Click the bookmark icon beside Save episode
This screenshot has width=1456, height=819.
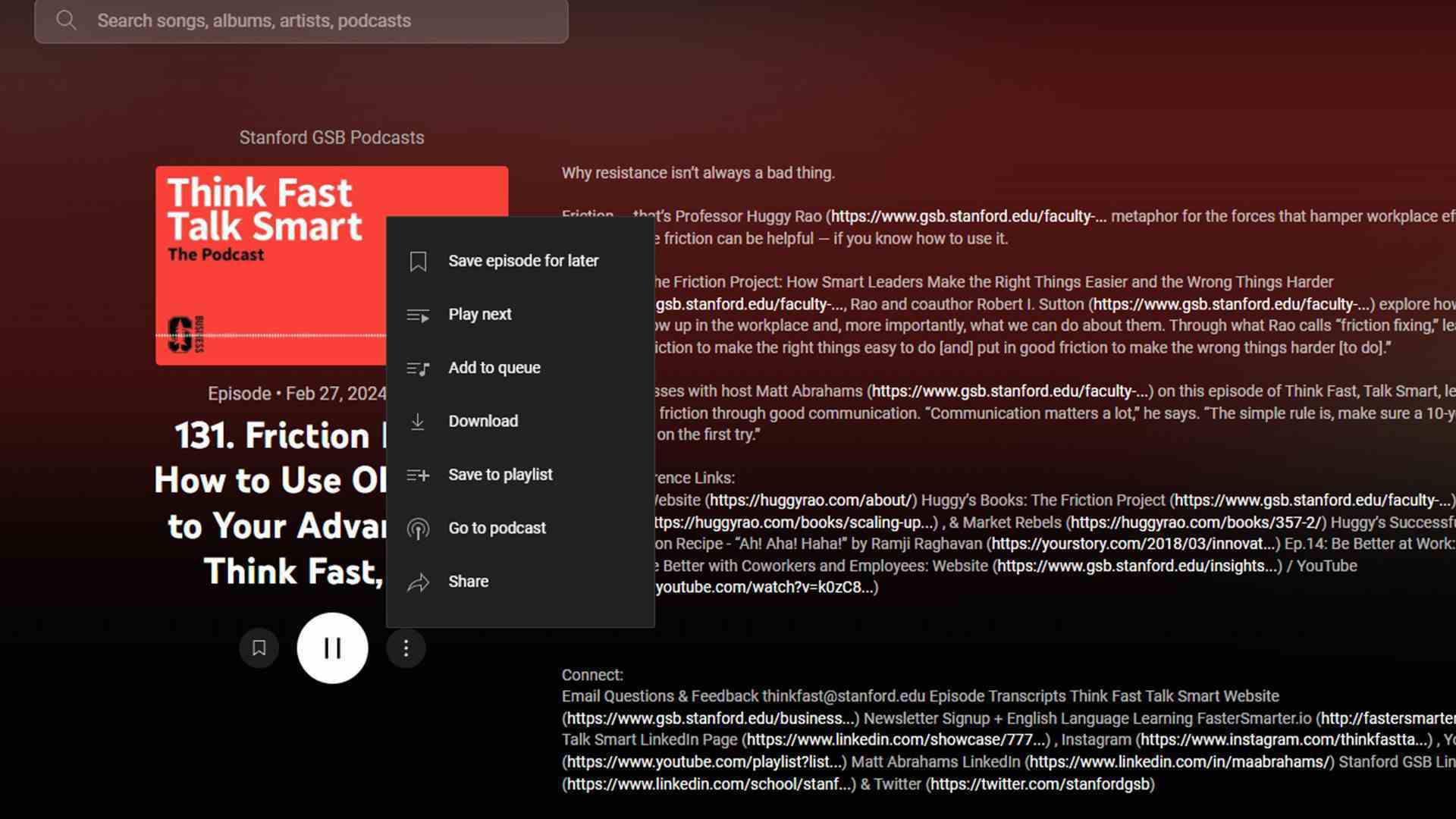coord(418,262)
